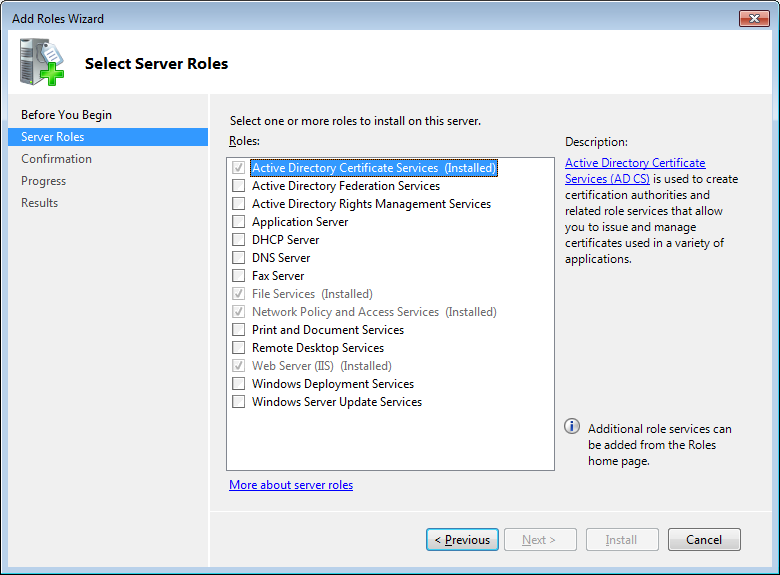Close the Add Roles Wizard window
The width and height of the screenshot is (780, 575).
[753, 18]
